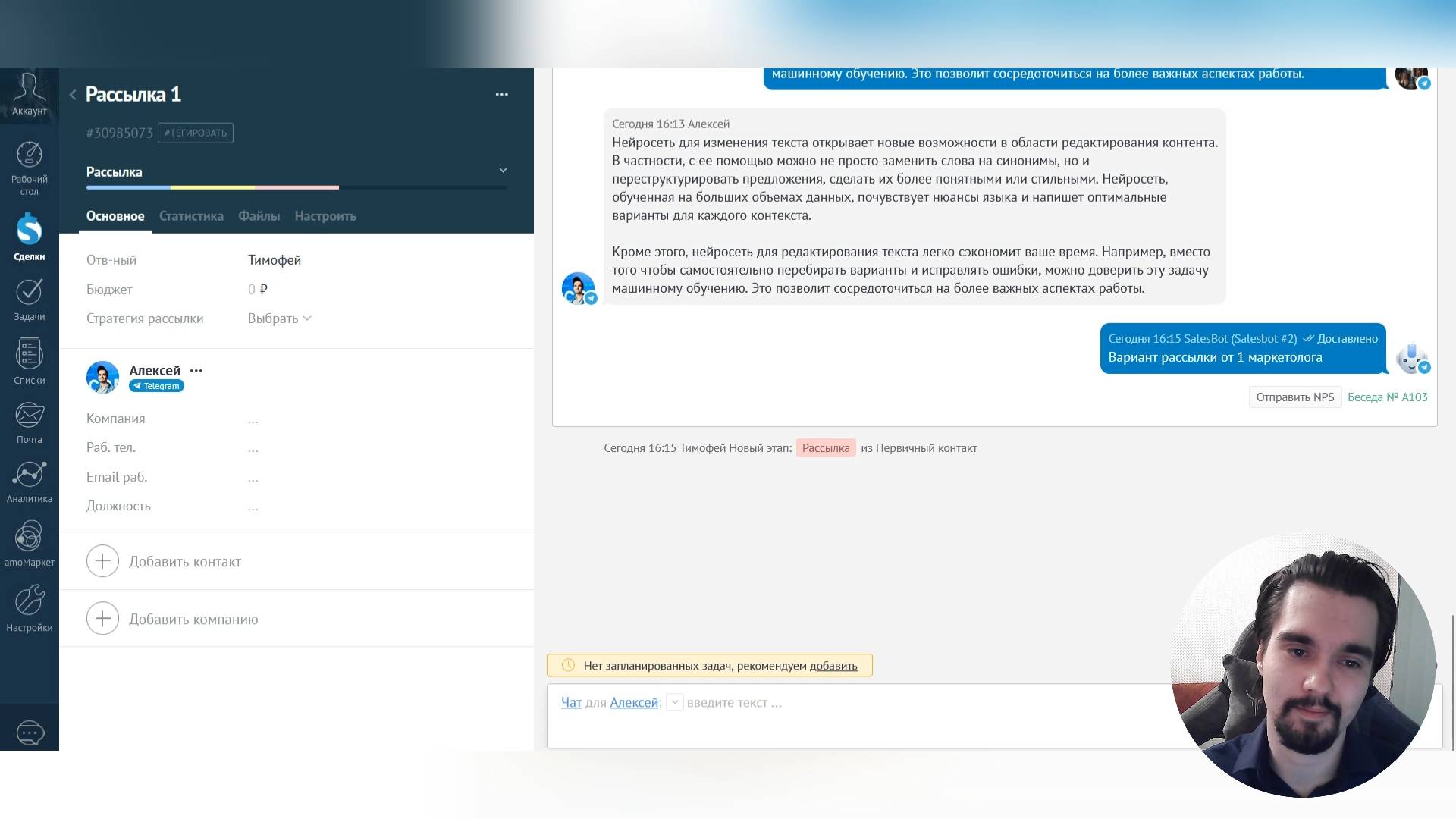This screenshot has height=819, width=1456.
Task: Expand the Рассылка pipeline stage chevron
Action: point(502,171)
